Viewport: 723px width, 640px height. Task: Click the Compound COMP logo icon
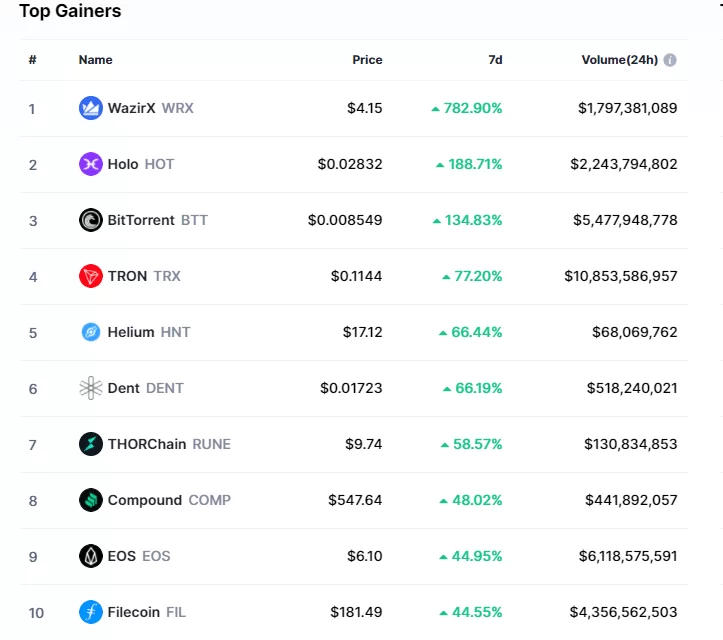(x=91, y=500)
